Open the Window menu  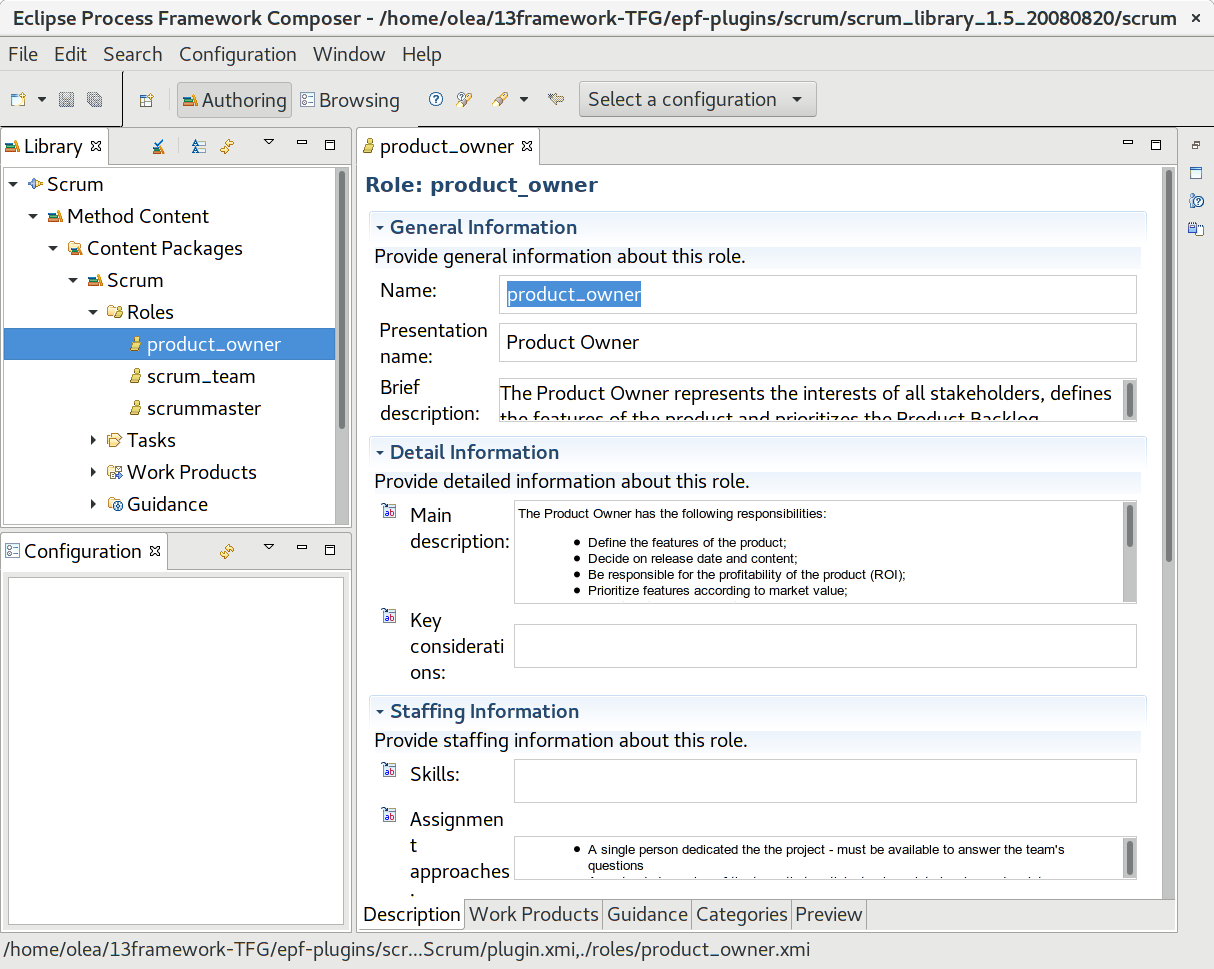point(349,54)
